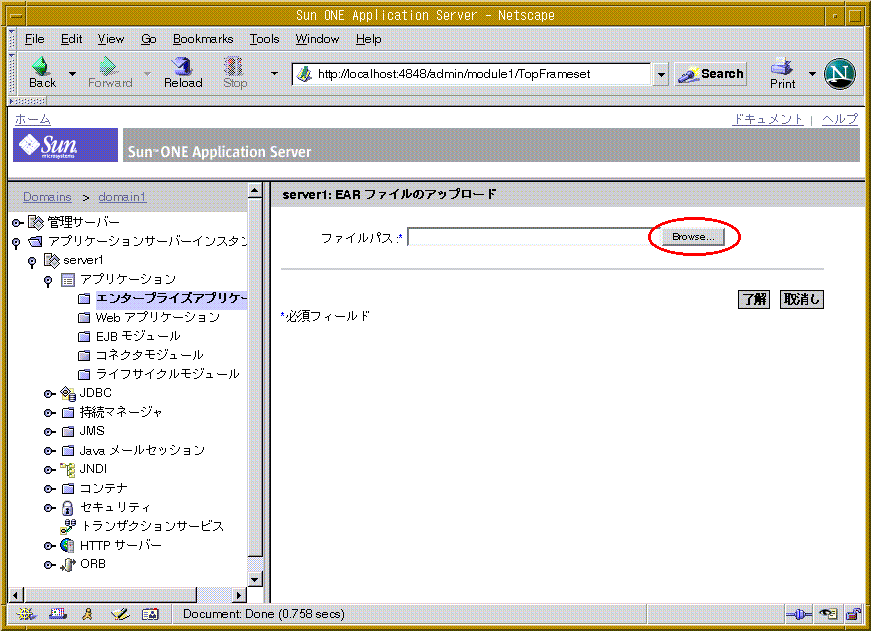Viewport: 871px width, 631px height.
Task: Expand the JMS node
Action: pyautogui.click(x=49, y=432)
